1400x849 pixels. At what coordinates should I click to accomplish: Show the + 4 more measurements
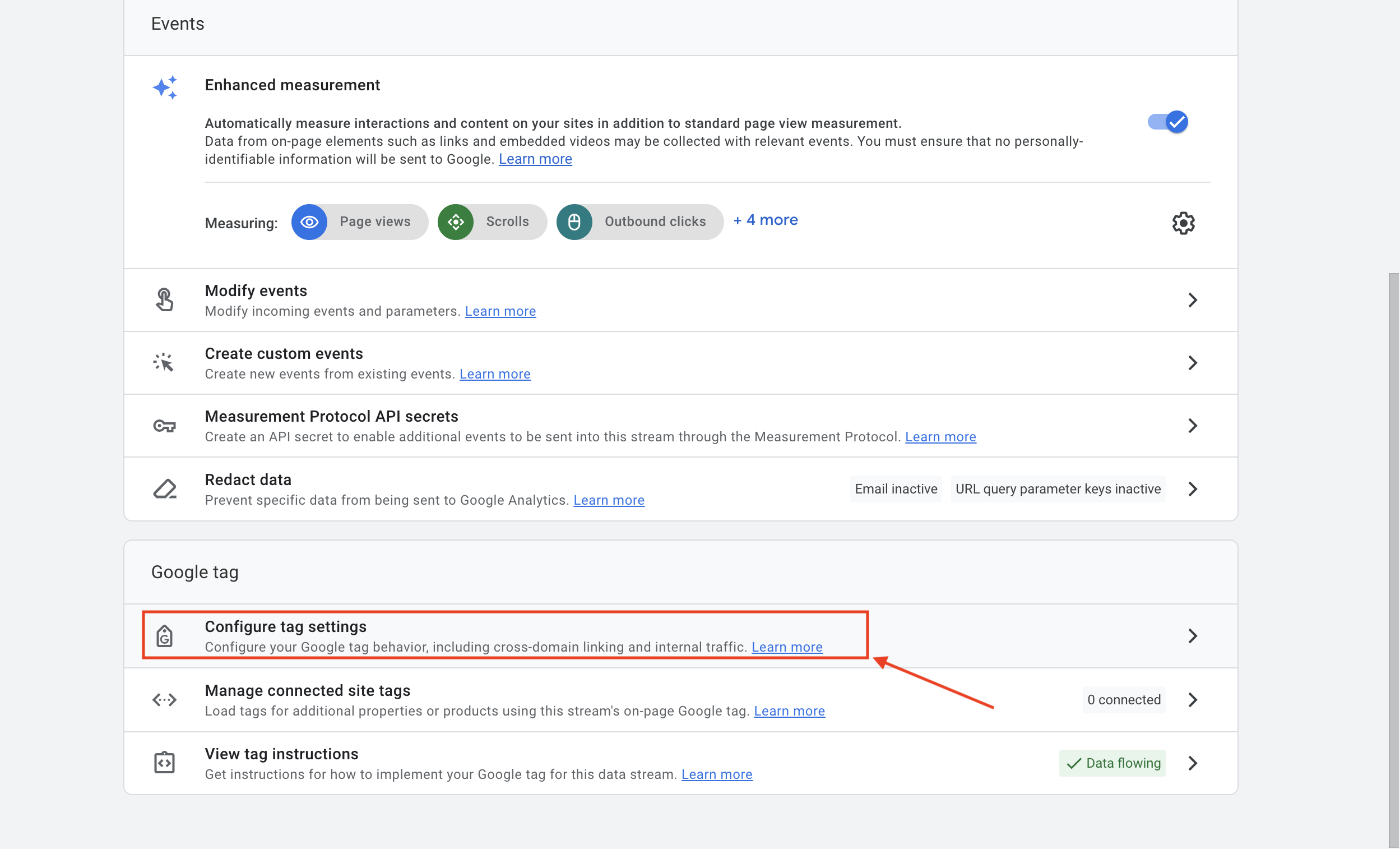click(766, 220)
